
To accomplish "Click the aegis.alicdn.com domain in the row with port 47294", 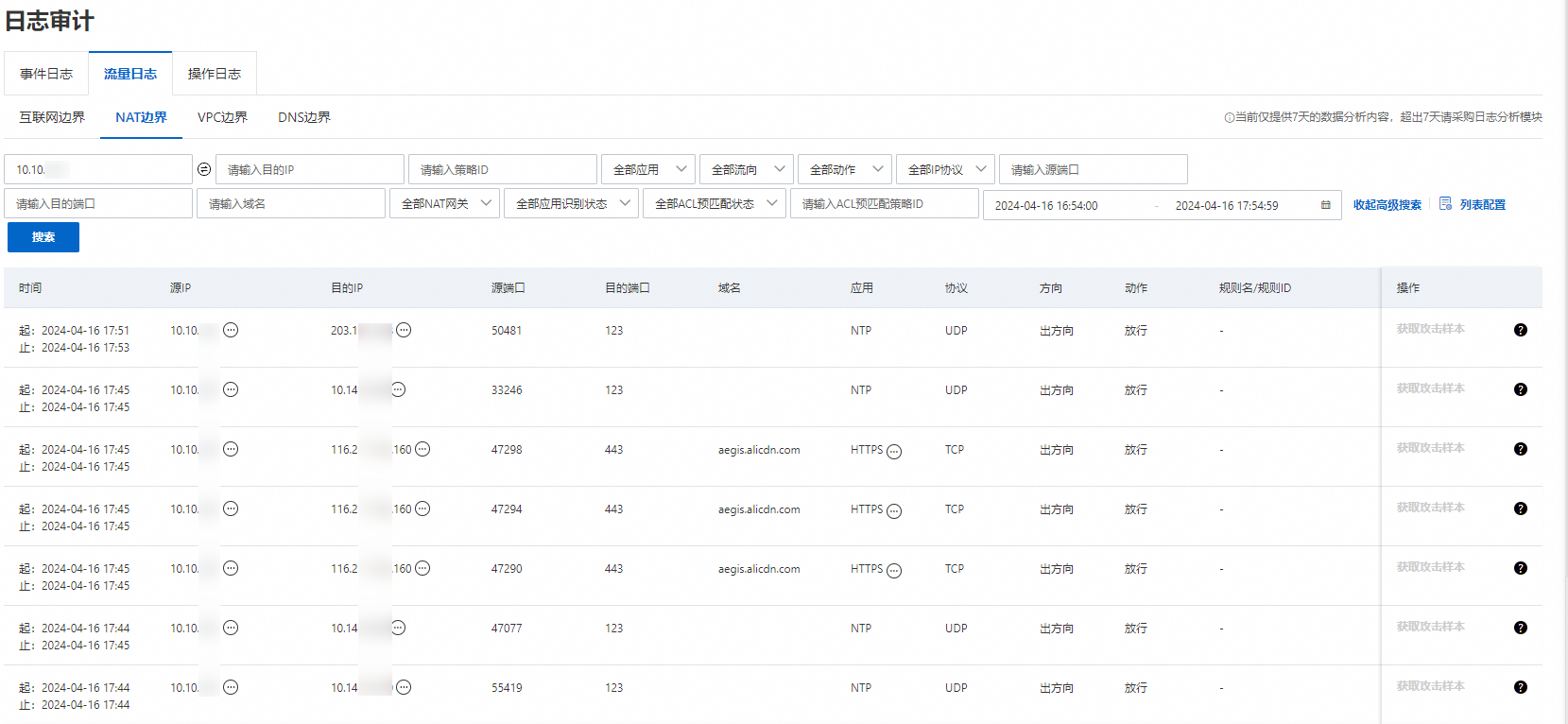I will [759, 509].
